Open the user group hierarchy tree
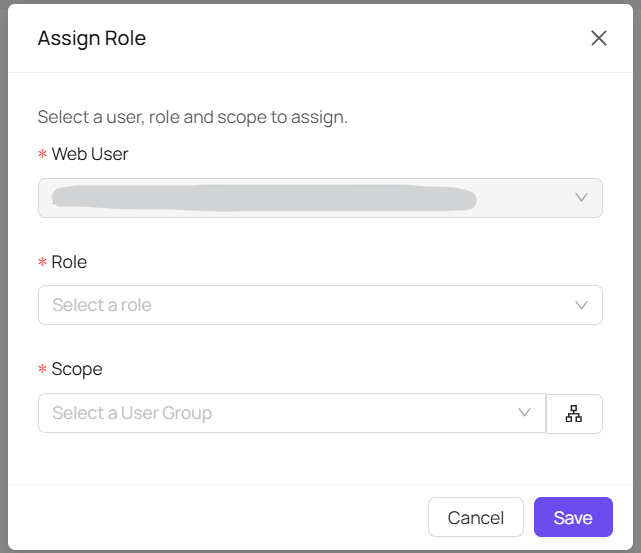Image resolution: width=641 pixels, height=553 pixels. click(x=574, y=414)
